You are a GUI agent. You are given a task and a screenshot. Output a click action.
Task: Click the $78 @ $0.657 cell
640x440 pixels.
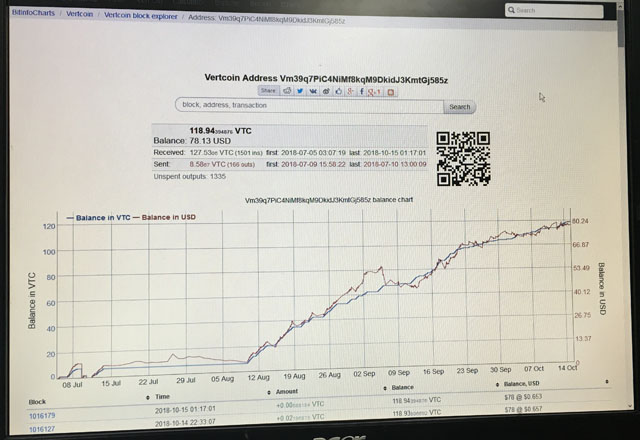coord(523,409)
